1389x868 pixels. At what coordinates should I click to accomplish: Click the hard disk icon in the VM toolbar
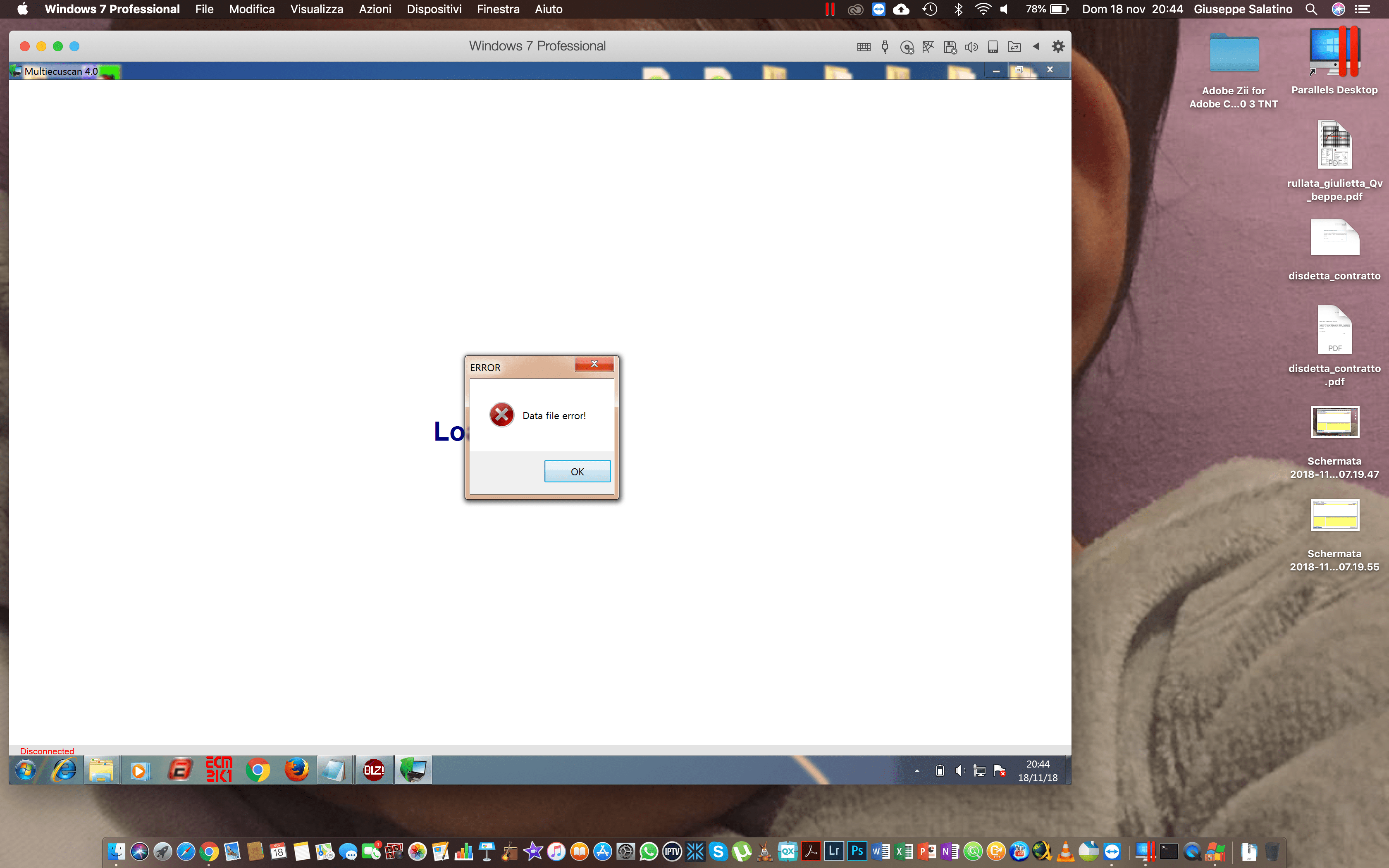coord(993,46)
